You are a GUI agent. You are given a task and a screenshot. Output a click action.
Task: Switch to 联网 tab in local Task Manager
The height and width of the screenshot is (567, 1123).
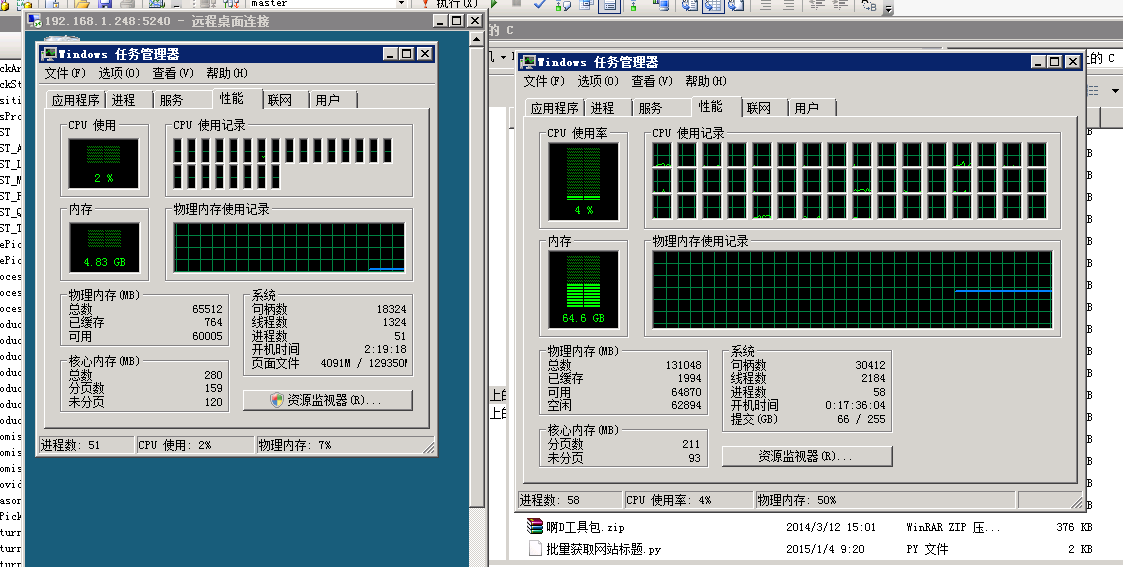763,108
